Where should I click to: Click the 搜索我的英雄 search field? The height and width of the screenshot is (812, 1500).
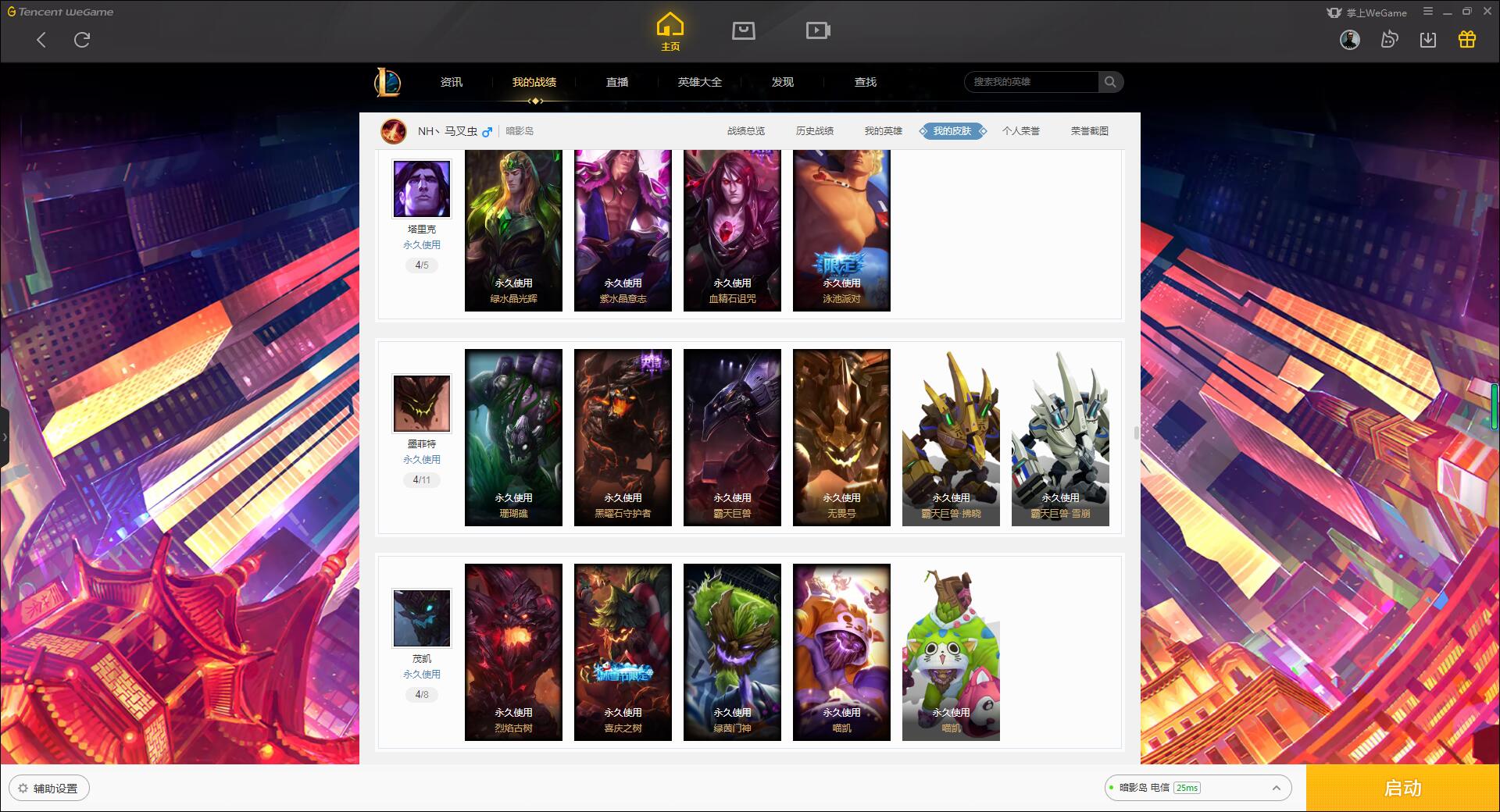point(1032,82)
